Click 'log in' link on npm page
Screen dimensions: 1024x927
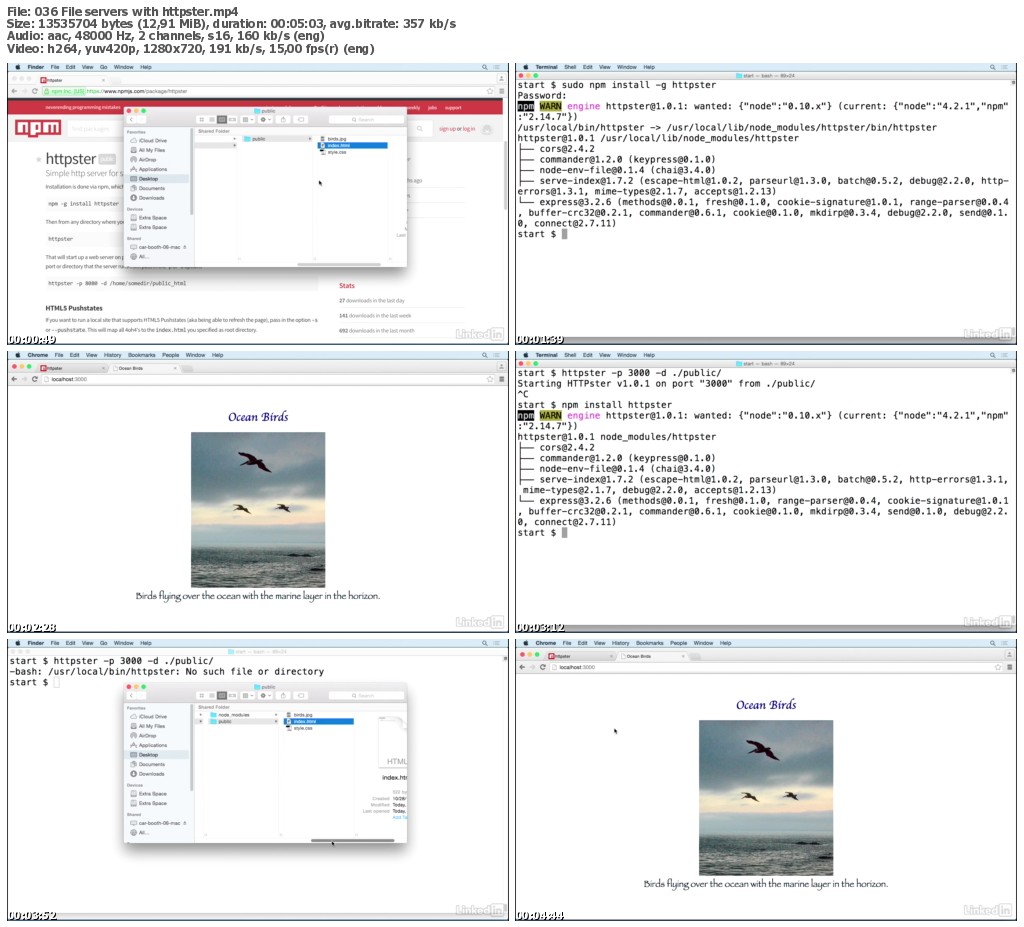(x=469, y=129)
